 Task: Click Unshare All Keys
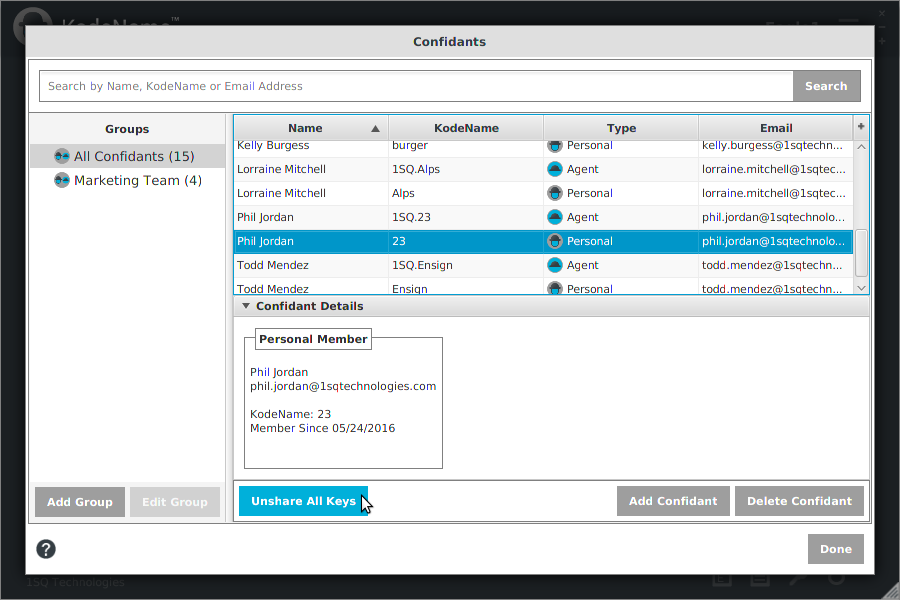[304, 501]
